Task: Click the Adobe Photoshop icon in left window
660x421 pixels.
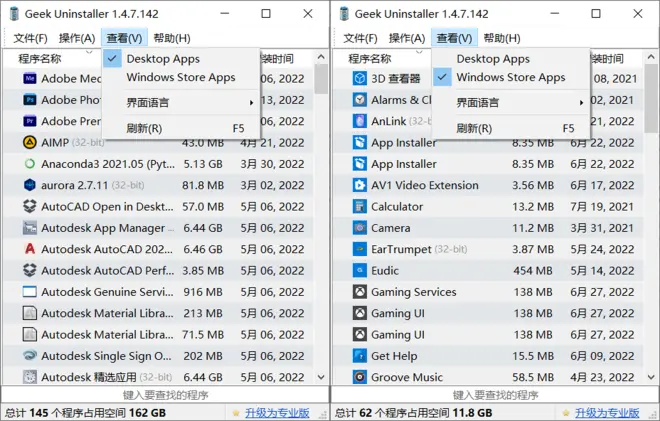Action: pos(29,100)
